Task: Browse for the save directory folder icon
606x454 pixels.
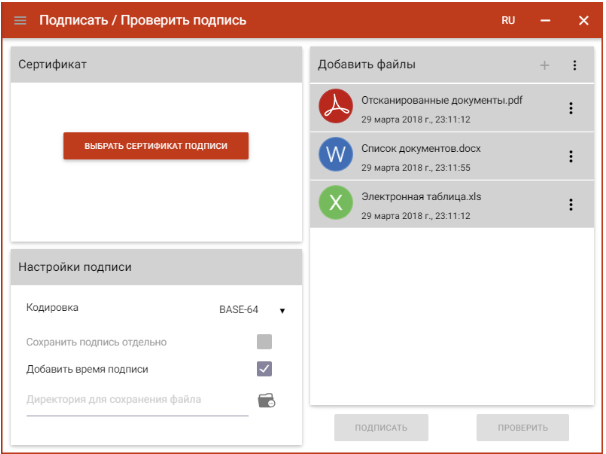Action: pos(266,401)
